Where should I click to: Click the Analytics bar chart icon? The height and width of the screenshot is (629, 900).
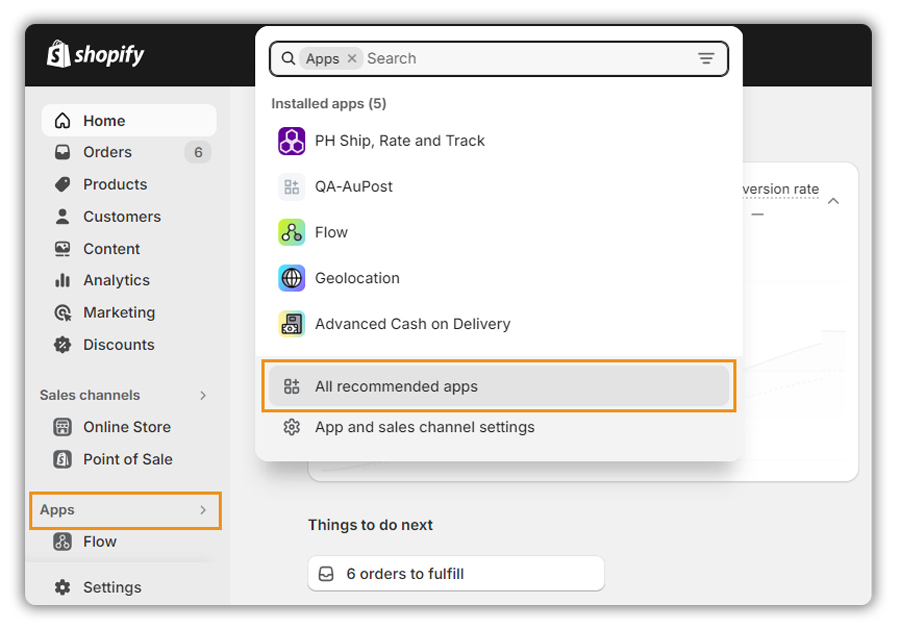click(x=63, y=280)
